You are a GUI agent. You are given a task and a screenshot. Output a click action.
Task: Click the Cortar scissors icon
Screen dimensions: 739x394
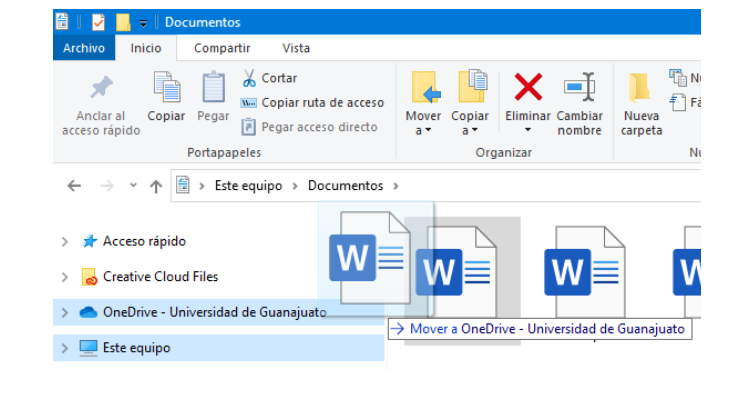[x=249, y=78]
